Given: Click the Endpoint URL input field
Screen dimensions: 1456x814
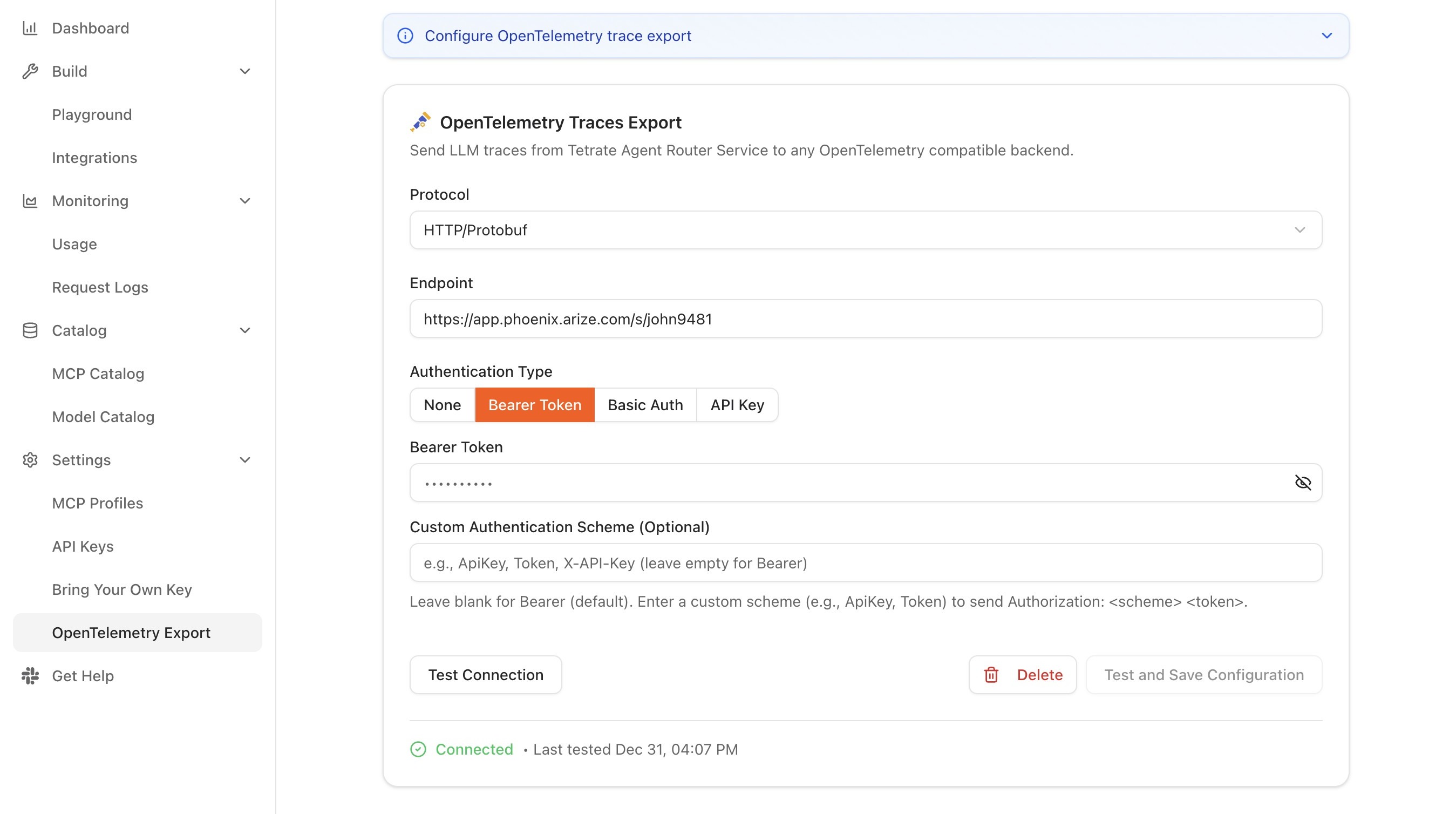Looking at the screenshot, I should point(866,319).
